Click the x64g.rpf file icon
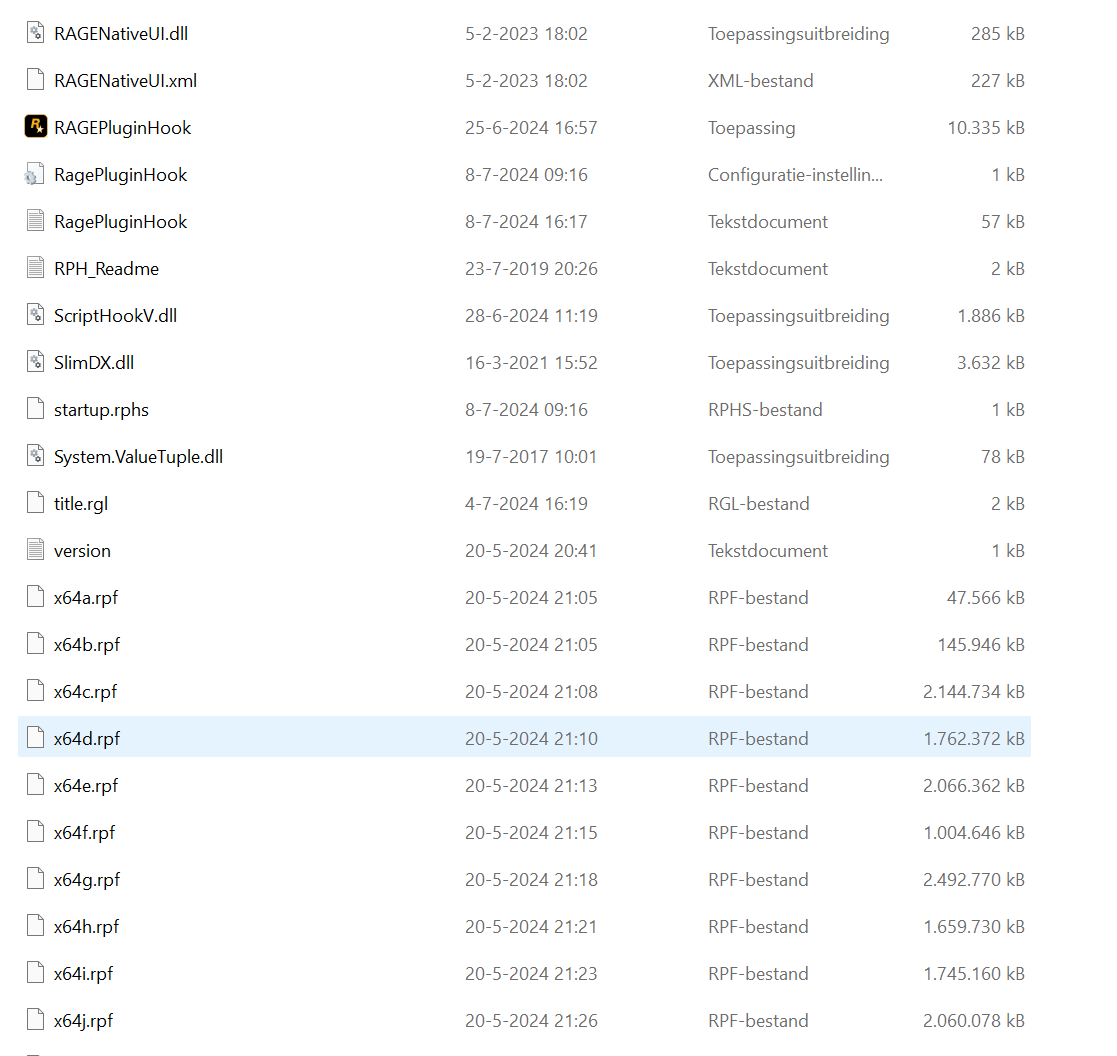Viewport: 1117px width, 1056px height. click(36, 879)
